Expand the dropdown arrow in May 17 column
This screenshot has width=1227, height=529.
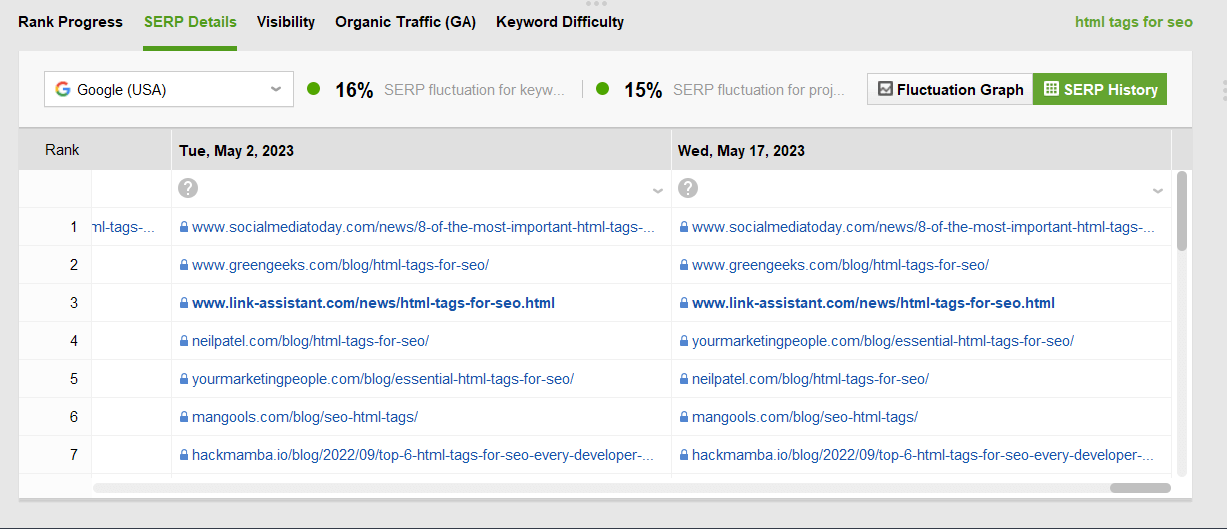tap(1158, 190)
